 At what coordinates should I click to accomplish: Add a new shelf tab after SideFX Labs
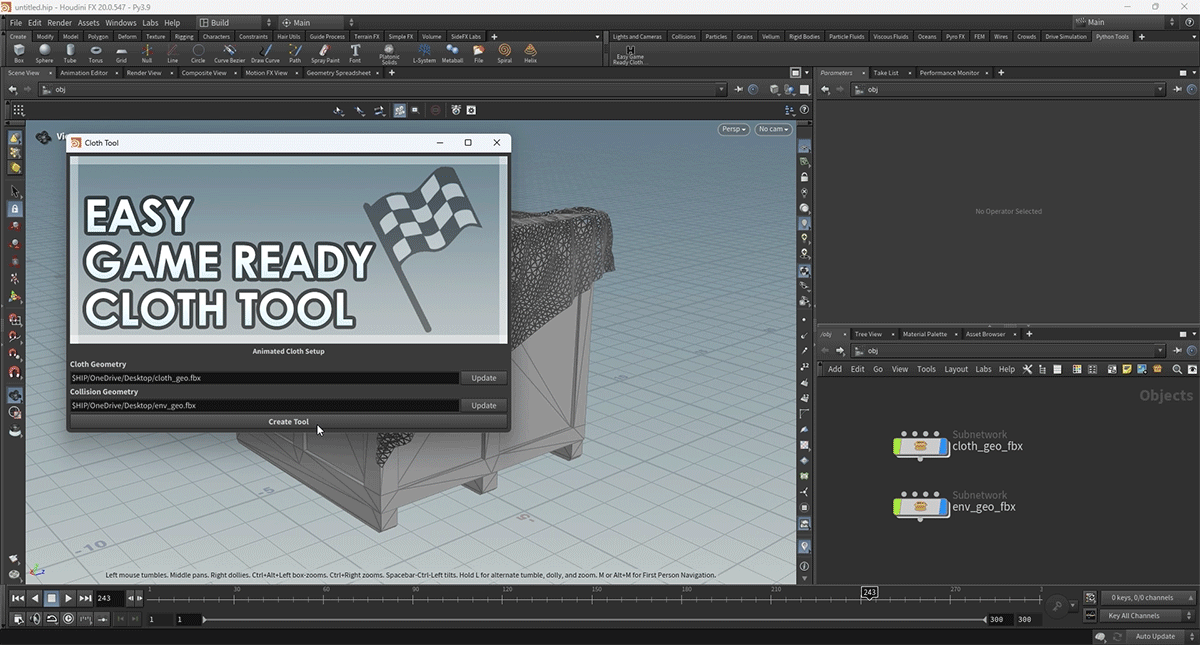coord(493,37)
